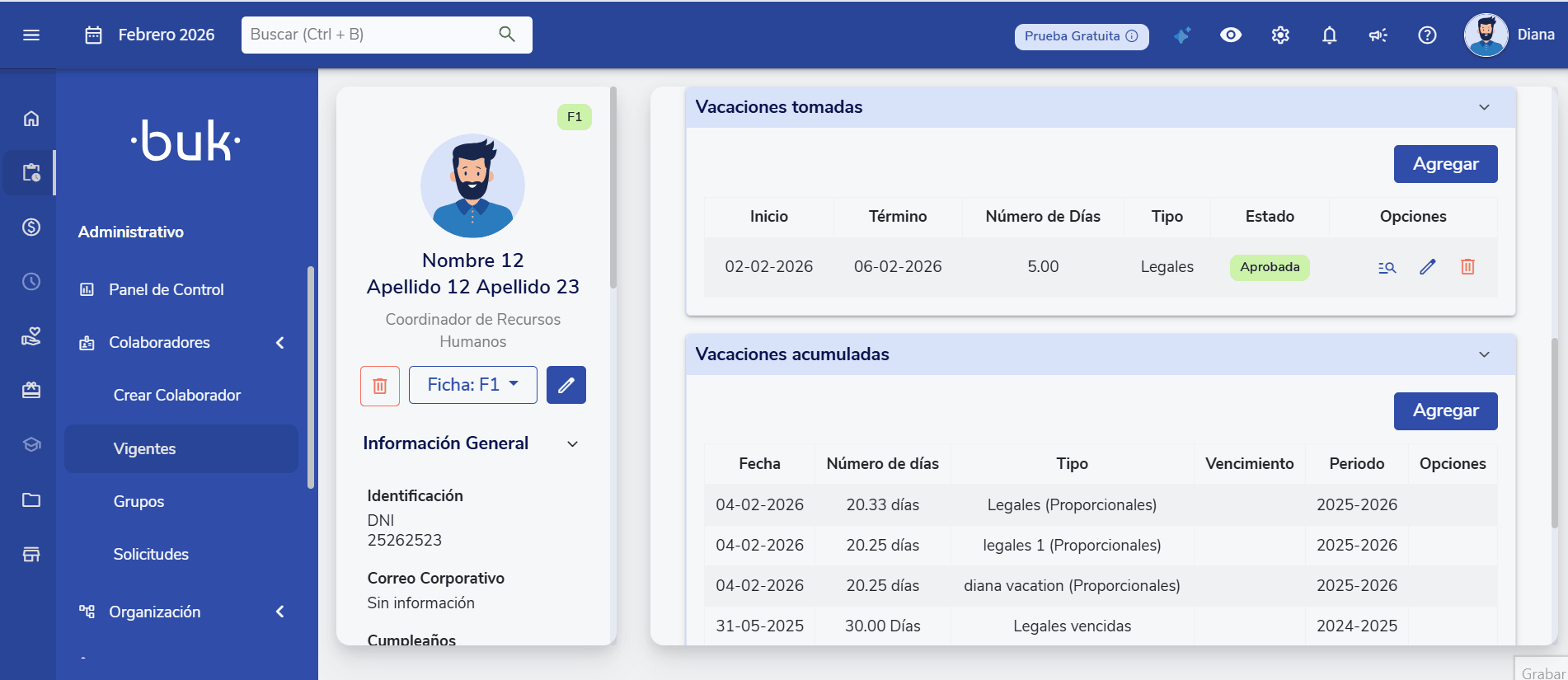
Task: Open the hand-with-heart benefits icon in sidebar
Action: point(31,336)
